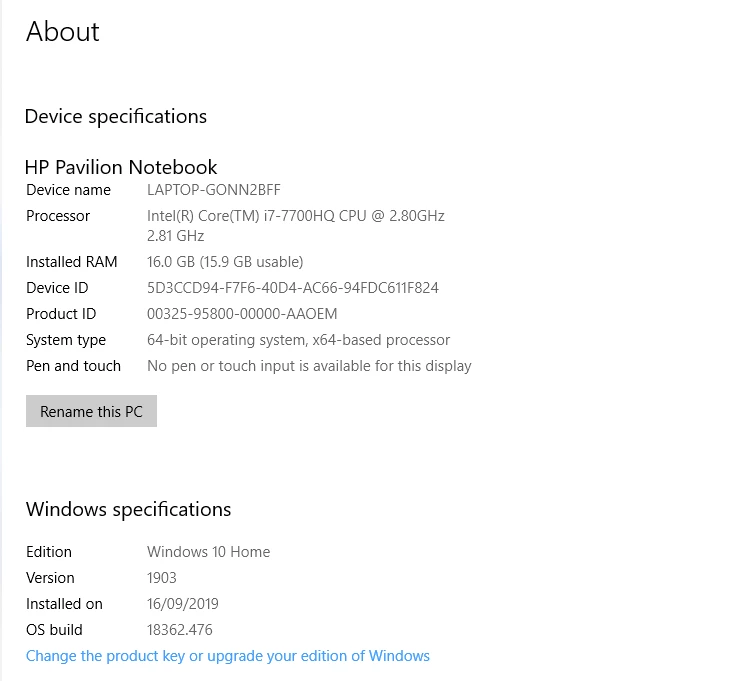The height and width of the screenshot is (681, 733).
Task: Click the Version label
Action: [x=50, y=578]
